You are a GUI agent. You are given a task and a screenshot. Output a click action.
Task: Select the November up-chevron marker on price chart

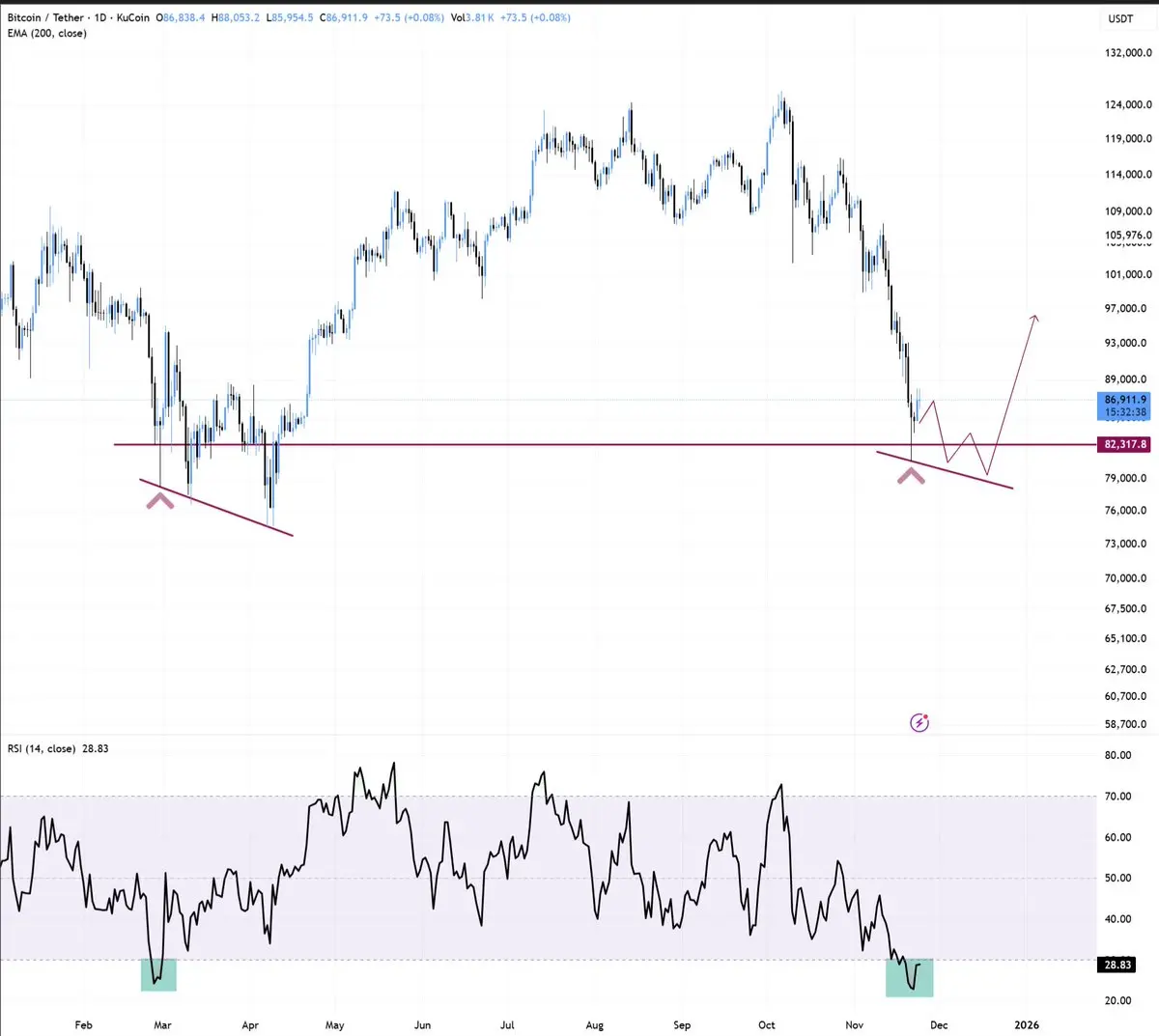point(911,474)
